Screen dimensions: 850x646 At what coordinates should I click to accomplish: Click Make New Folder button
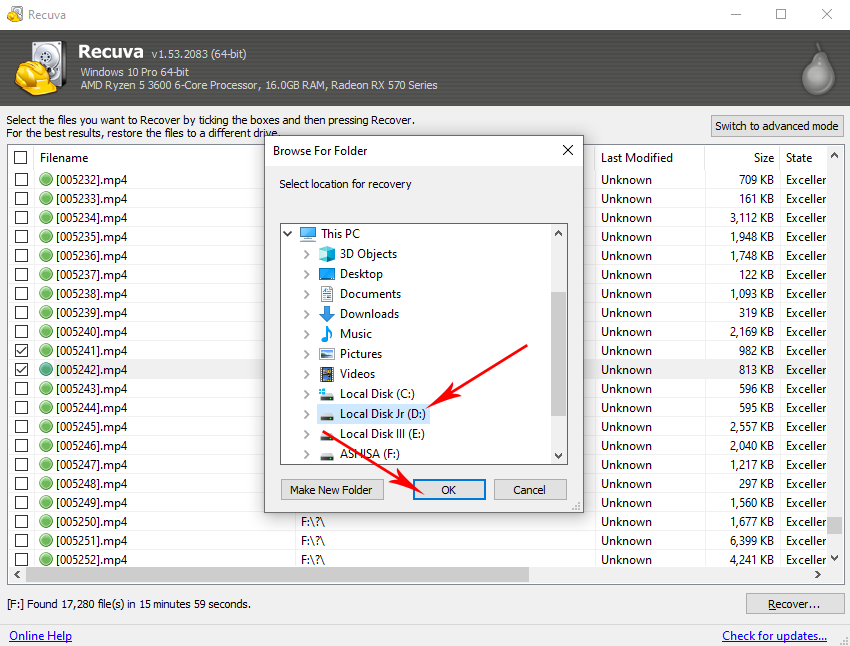tap(332, 490)
